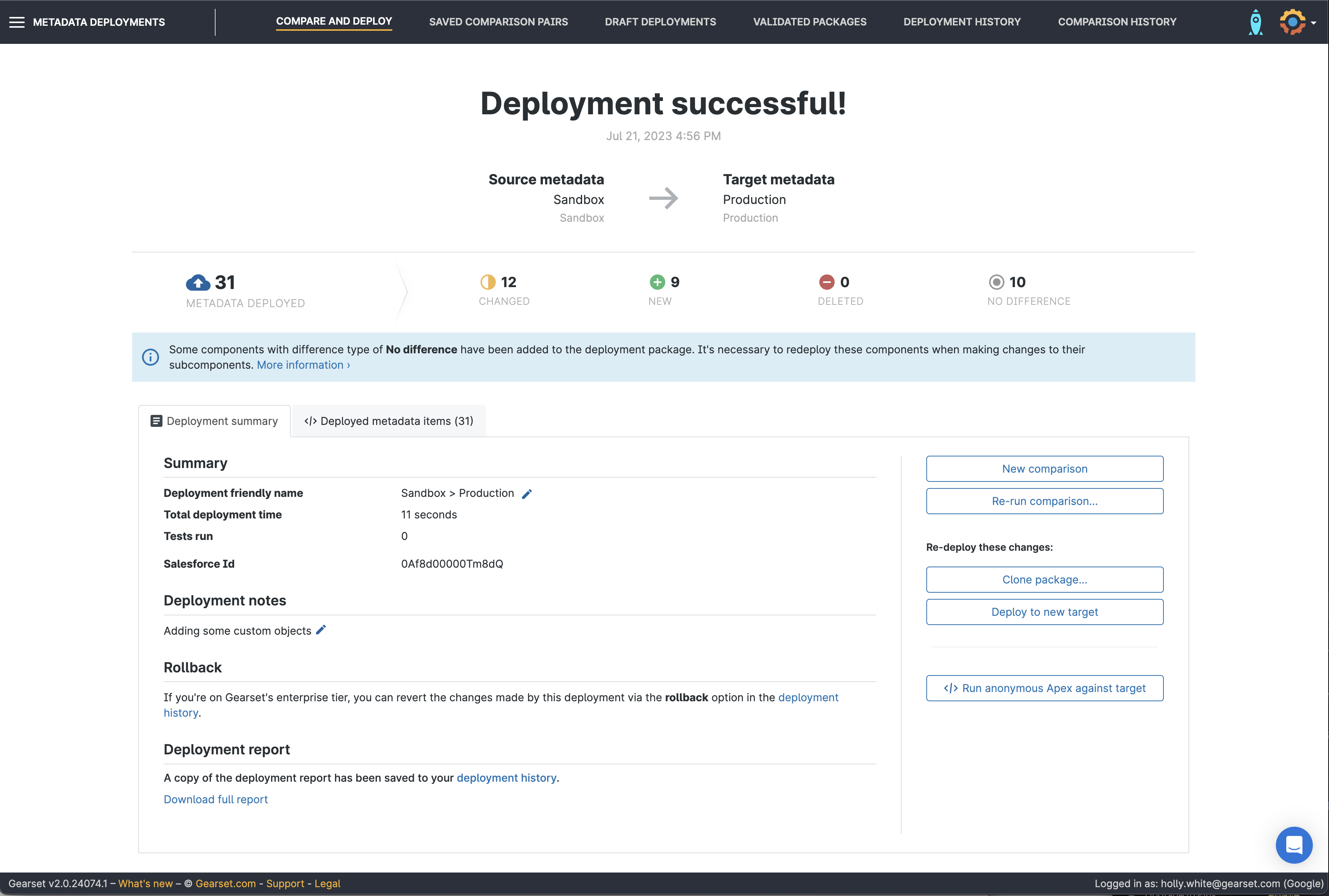Start a New comparison
Image resolution: width=1329 pixels, height=896 pixels.
coord(1044,468)
